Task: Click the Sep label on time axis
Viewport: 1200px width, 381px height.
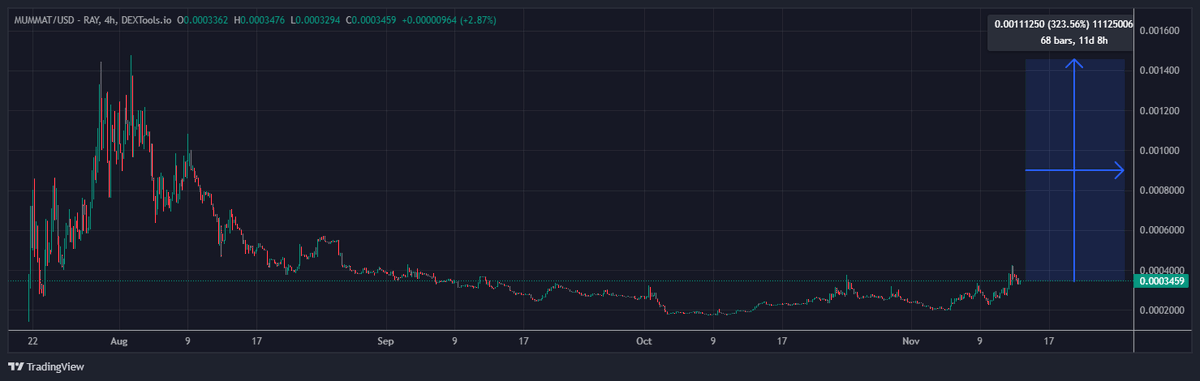Action: [387, 341]
